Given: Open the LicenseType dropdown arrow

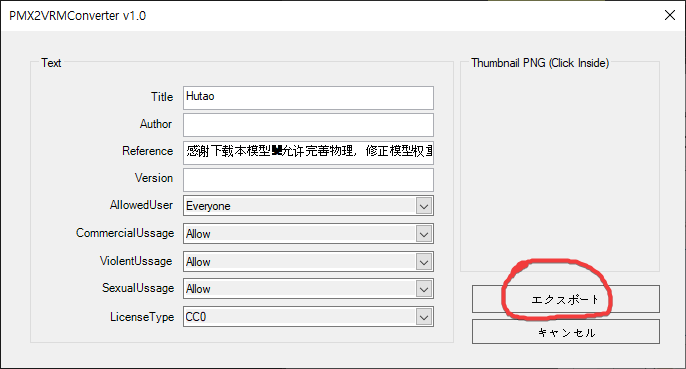Looking at the screenshot, I should coord(424,317).
